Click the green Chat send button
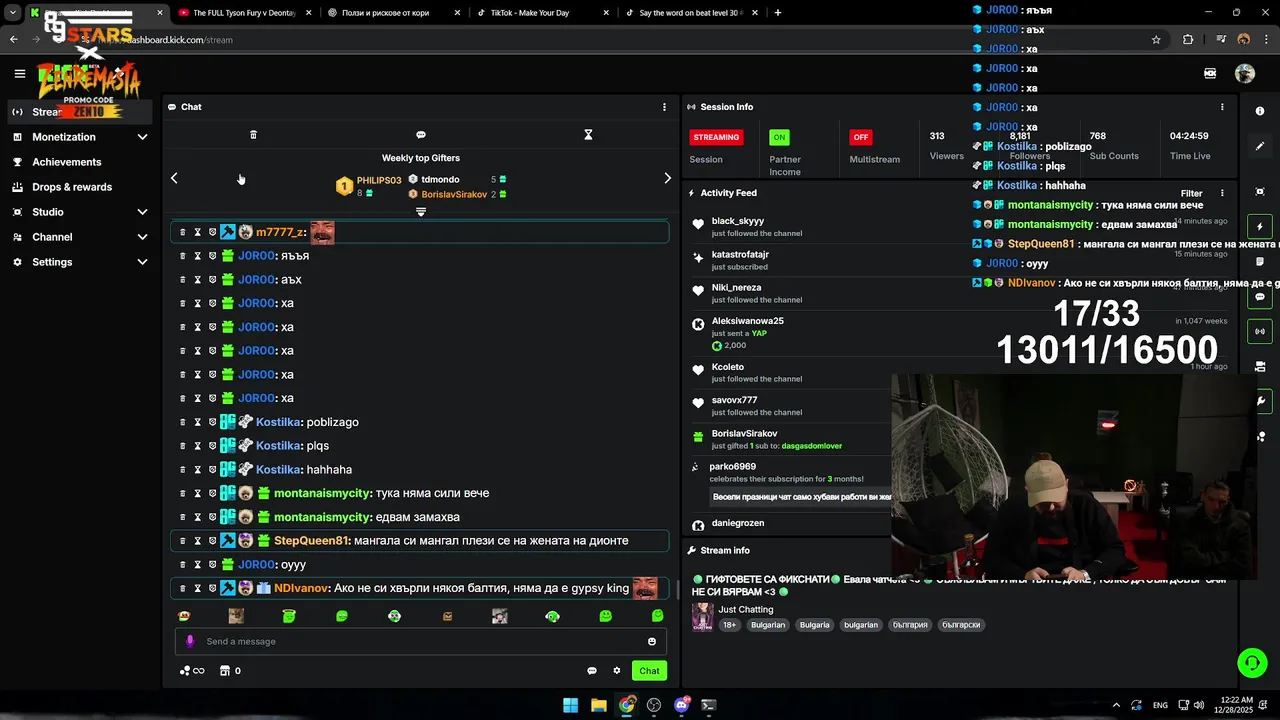 pos(650,671)
